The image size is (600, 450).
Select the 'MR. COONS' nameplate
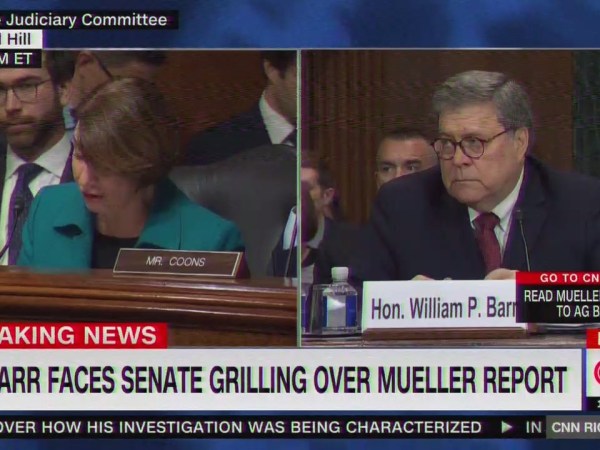(178, 262)
